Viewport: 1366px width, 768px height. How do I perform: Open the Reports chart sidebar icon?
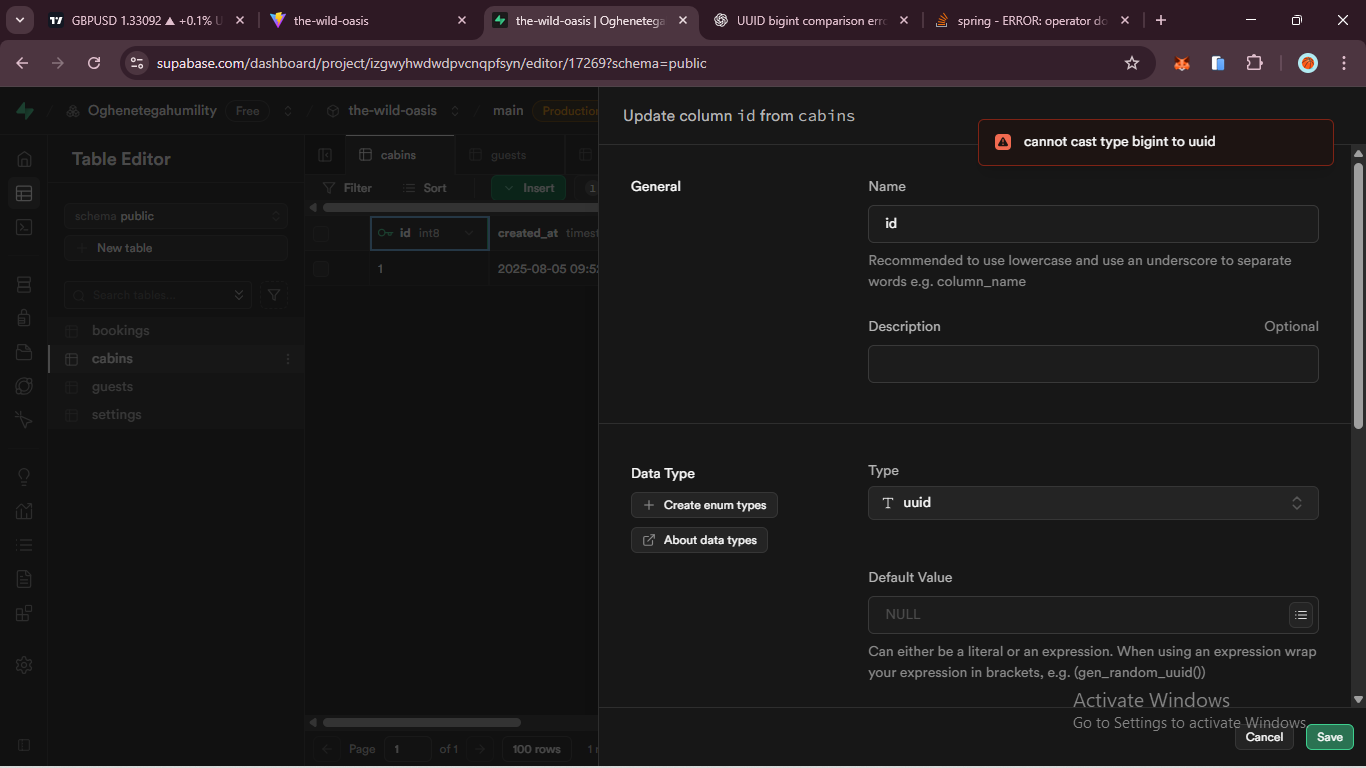pyautogui.click(x=24, y=511)
